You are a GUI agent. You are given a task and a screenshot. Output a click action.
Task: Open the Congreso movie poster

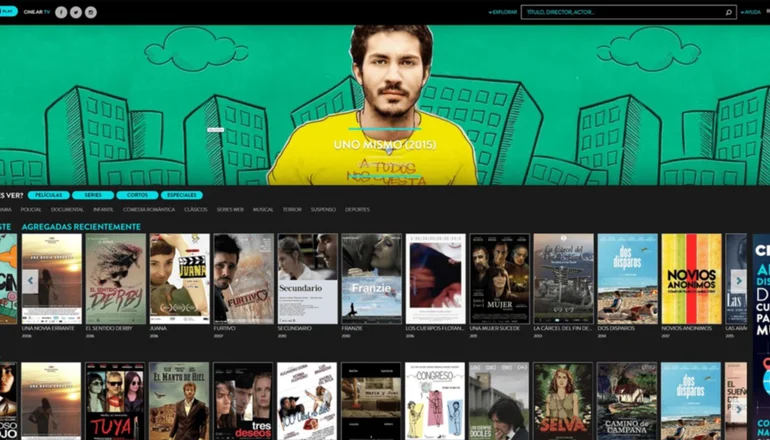[x=436, y=401]
